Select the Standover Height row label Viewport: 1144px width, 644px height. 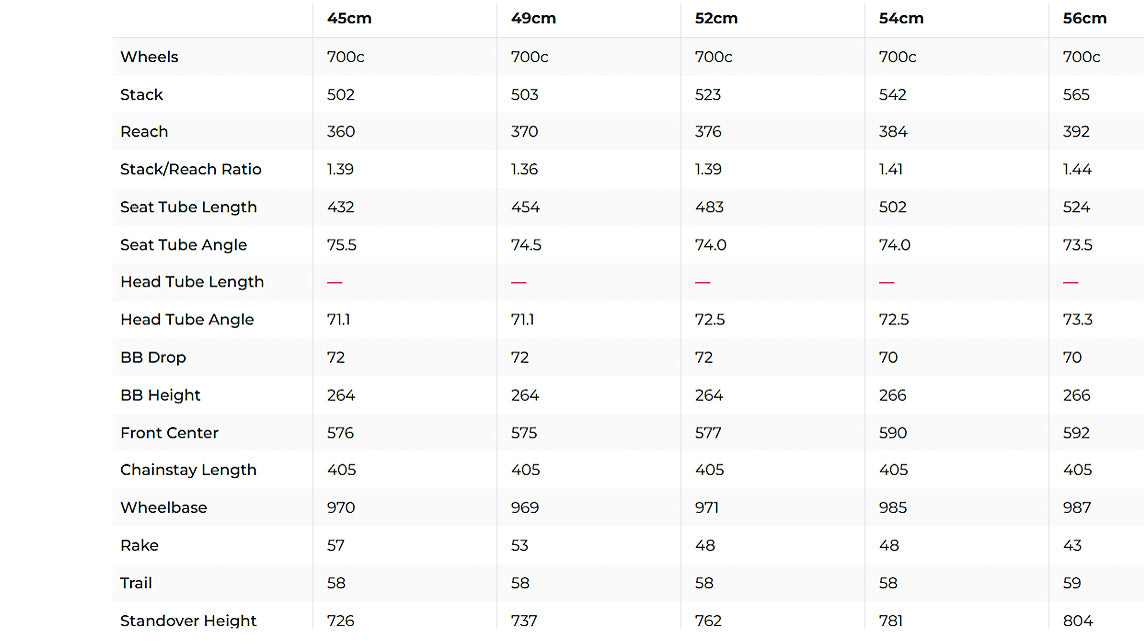point(188,621)
